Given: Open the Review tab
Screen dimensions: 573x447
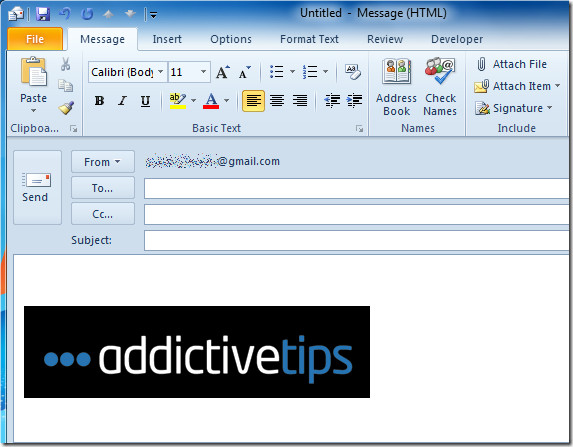Looking at the screenshot, I should coord(385,39).
